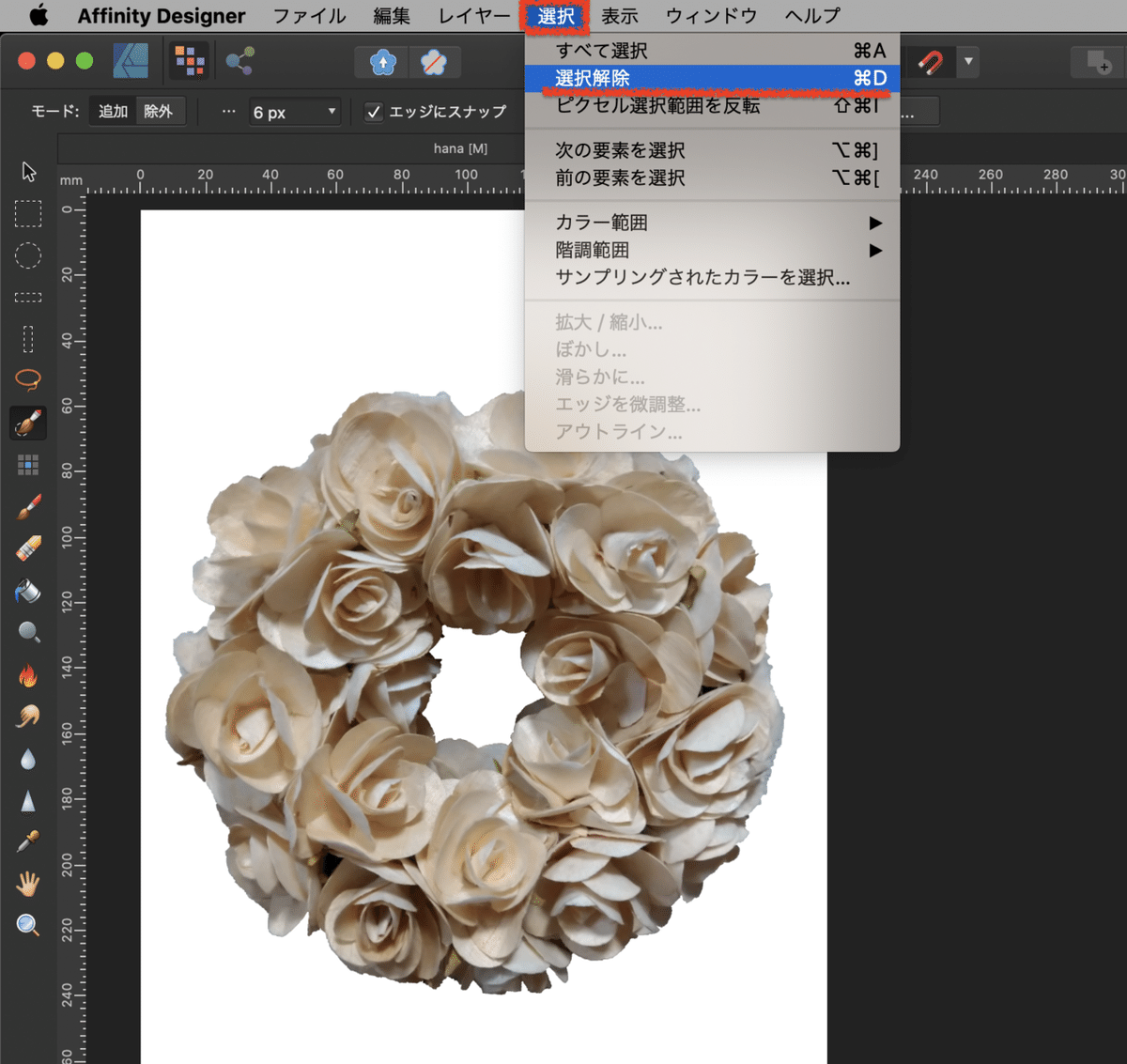1127x1064 pixels.
Task: Choose ピクセル選択範囲を反転
Action: tap(712, 105)
